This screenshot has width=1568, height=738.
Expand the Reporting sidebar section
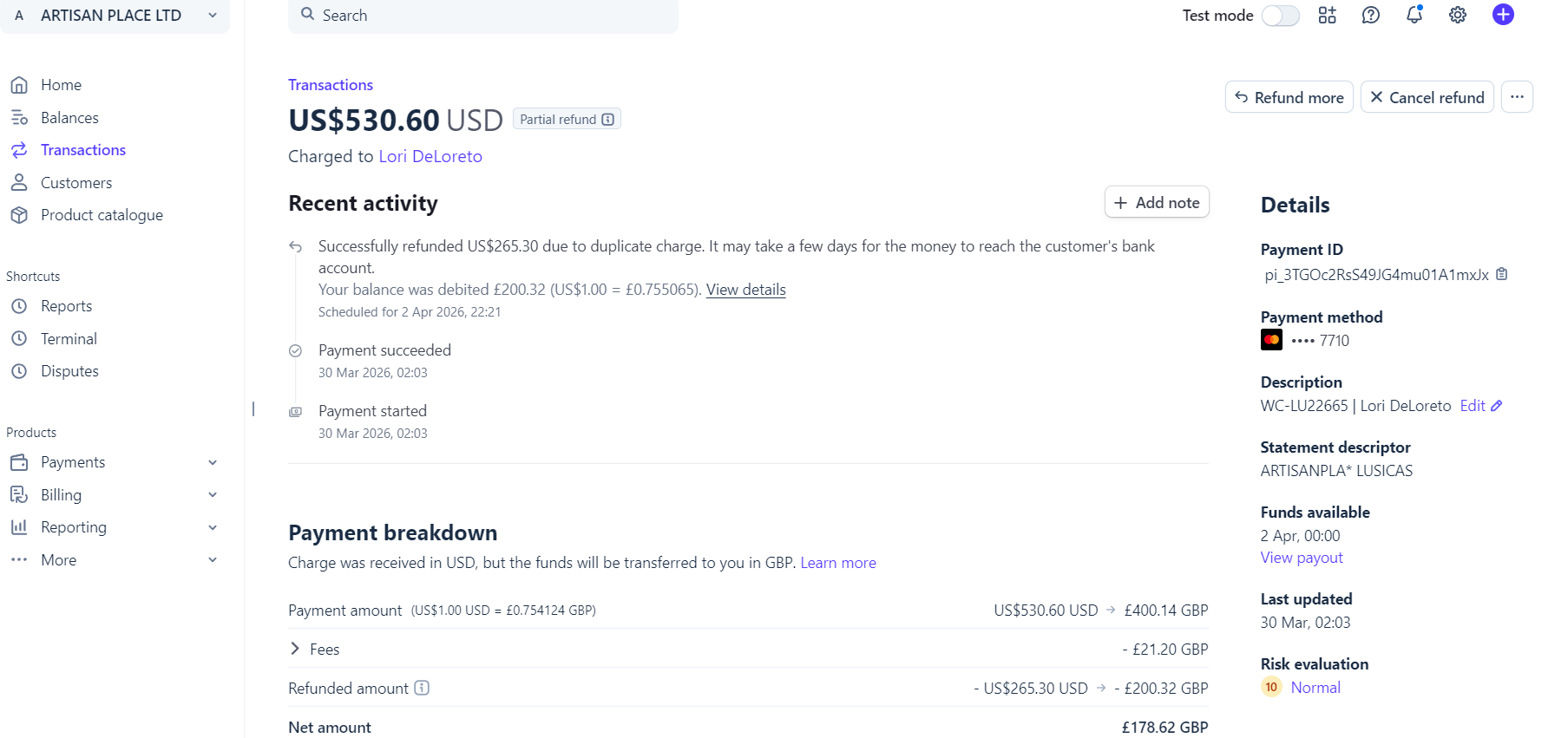coord(114,527)
